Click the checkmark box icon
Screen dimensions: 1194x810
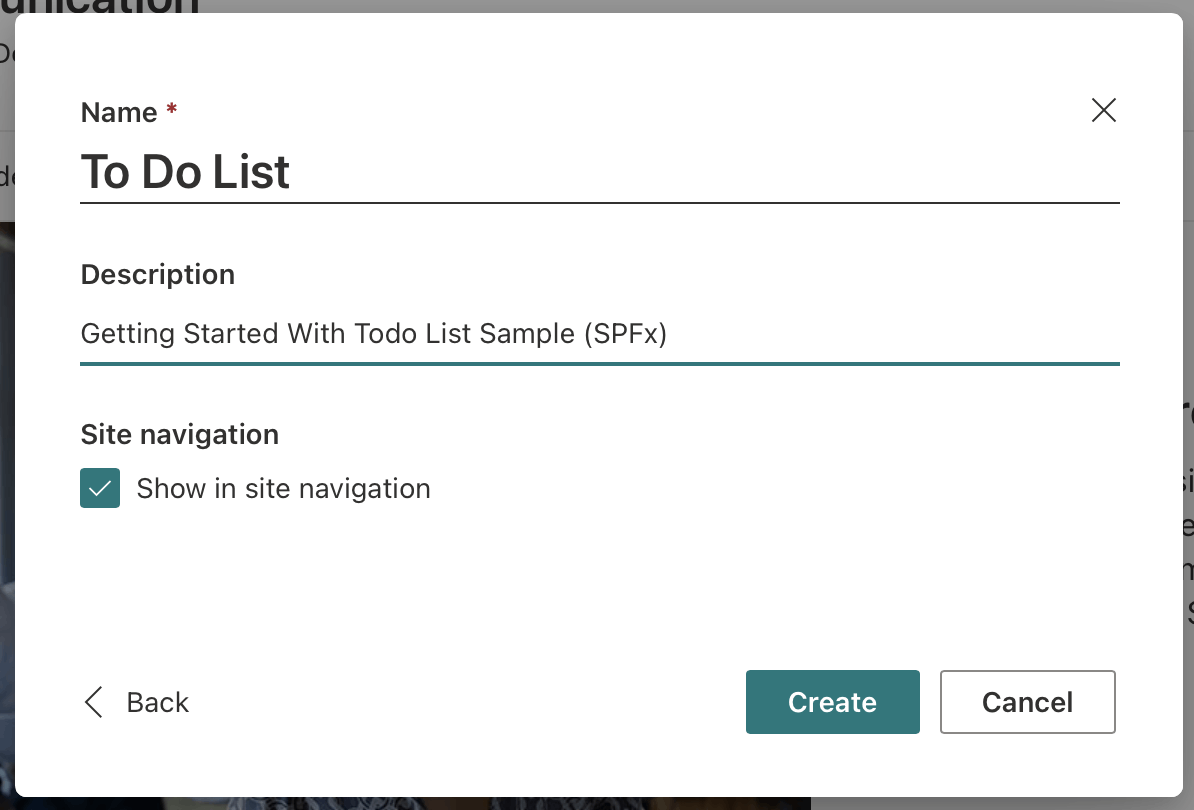pos(100,488)
